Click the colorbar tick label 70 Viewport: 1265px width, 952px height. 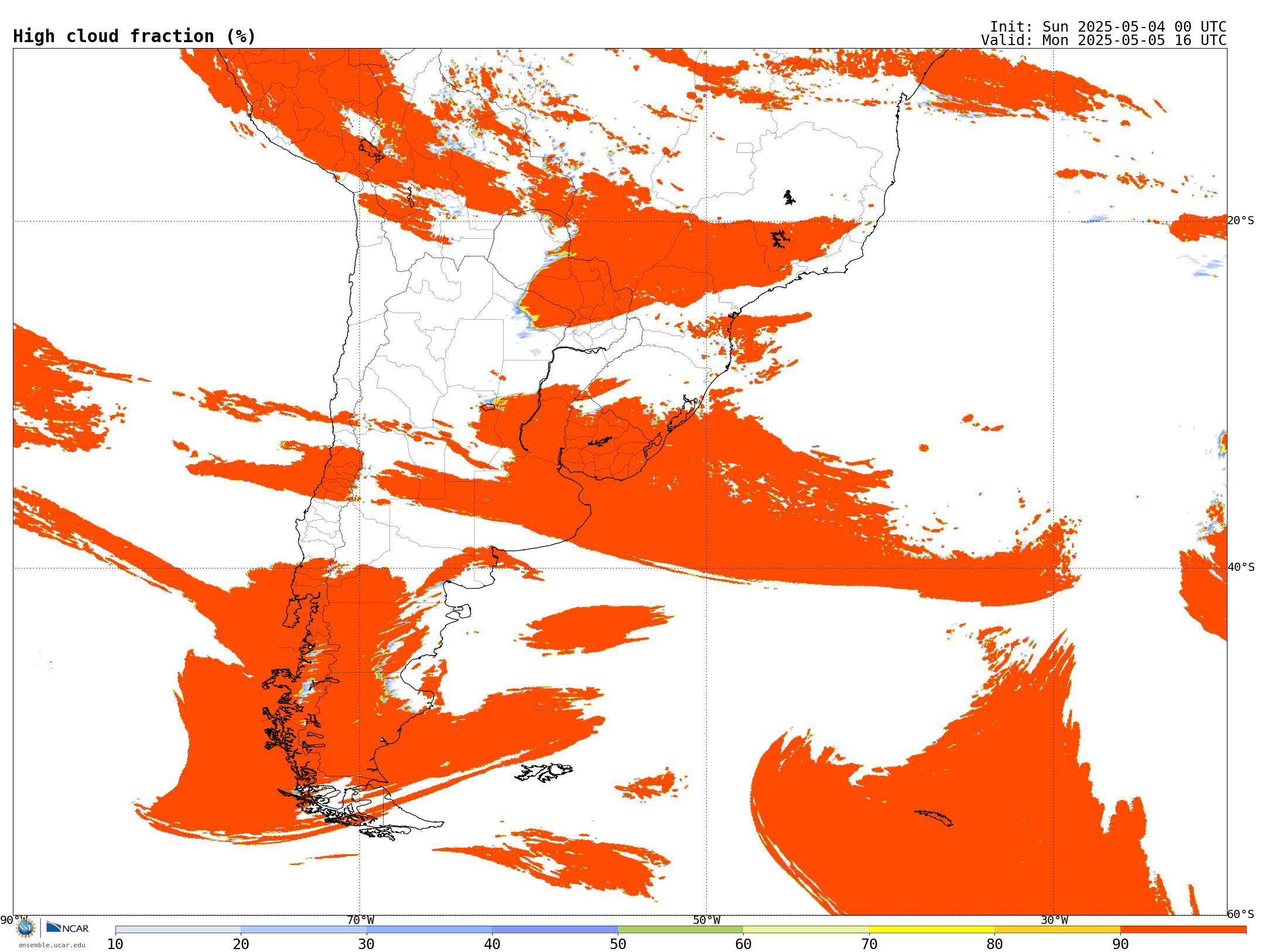click(869, 944)
